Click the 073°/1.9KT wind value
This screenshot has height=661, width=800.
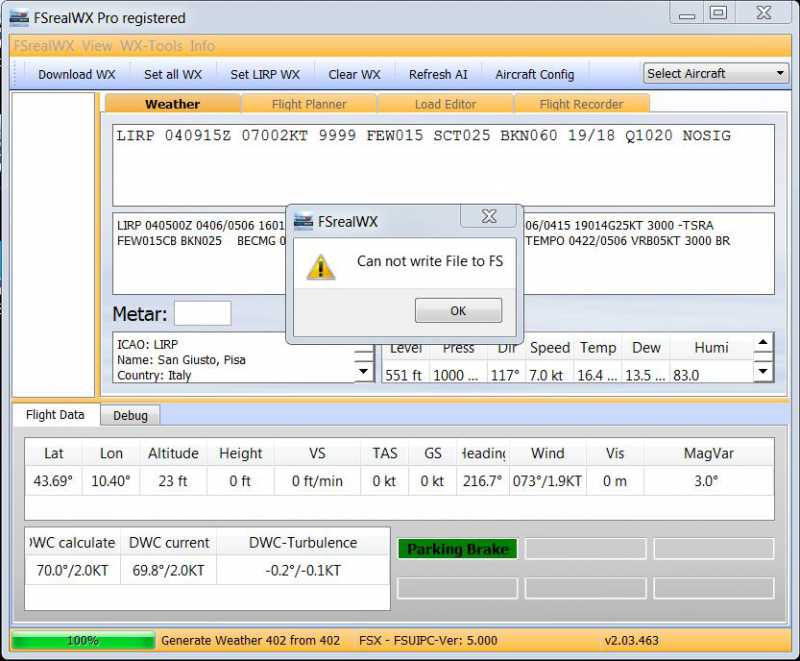(x=547, y=481)
